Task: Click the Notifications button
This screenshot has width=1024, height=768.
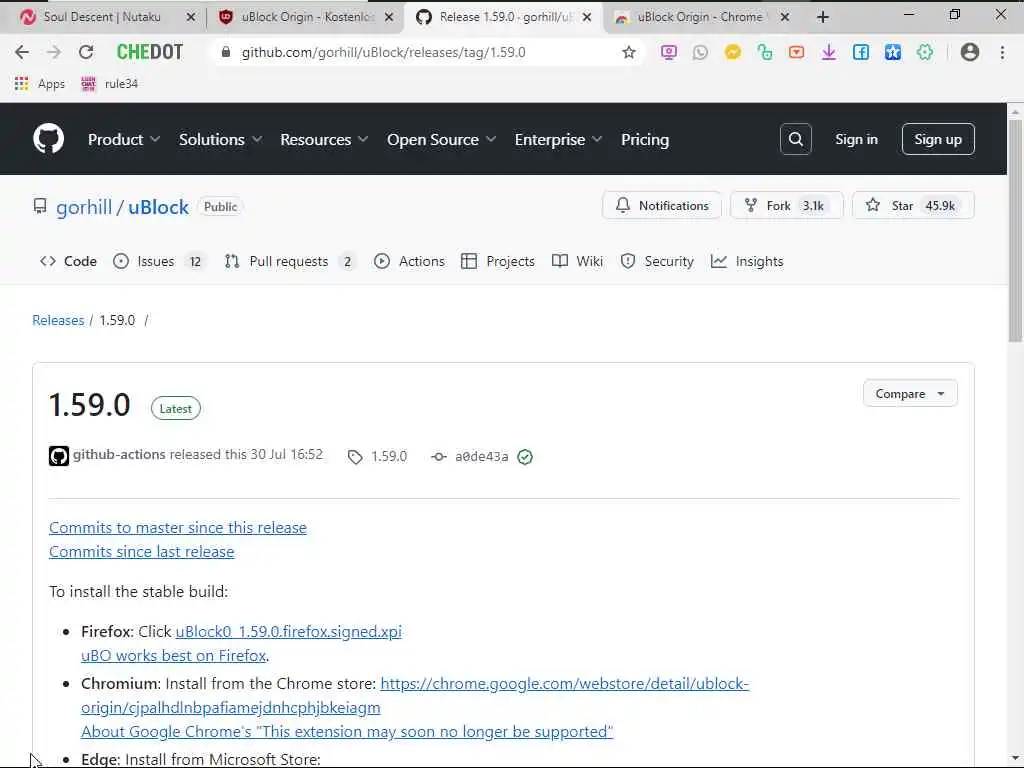Action: [662, 206]
